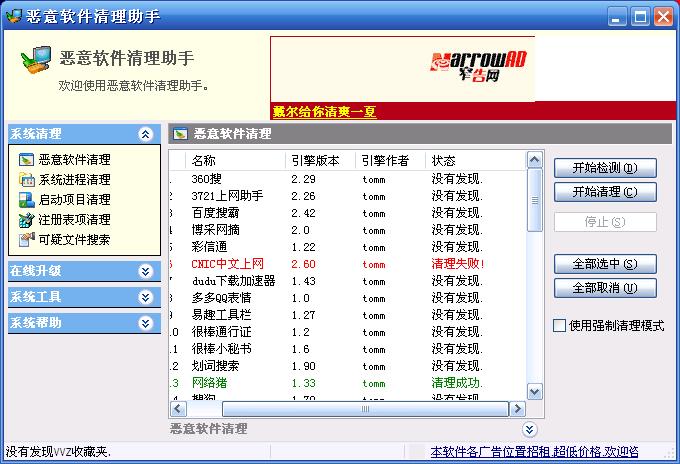The height and width of the screenshot is (464, 680).
Task: Select the 多多QQ表情 row
Action: [x=347, y=298]
